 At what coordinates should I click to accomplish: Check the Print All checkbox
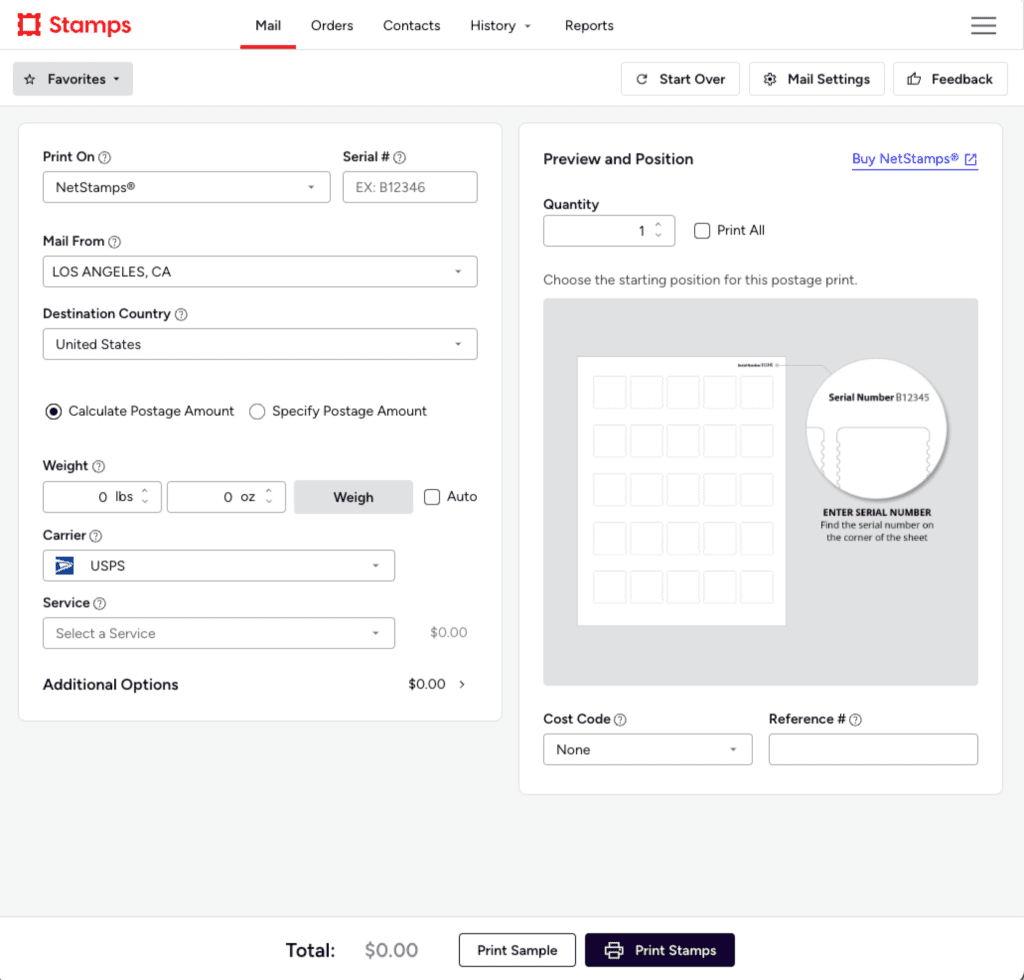pos(702,230)
